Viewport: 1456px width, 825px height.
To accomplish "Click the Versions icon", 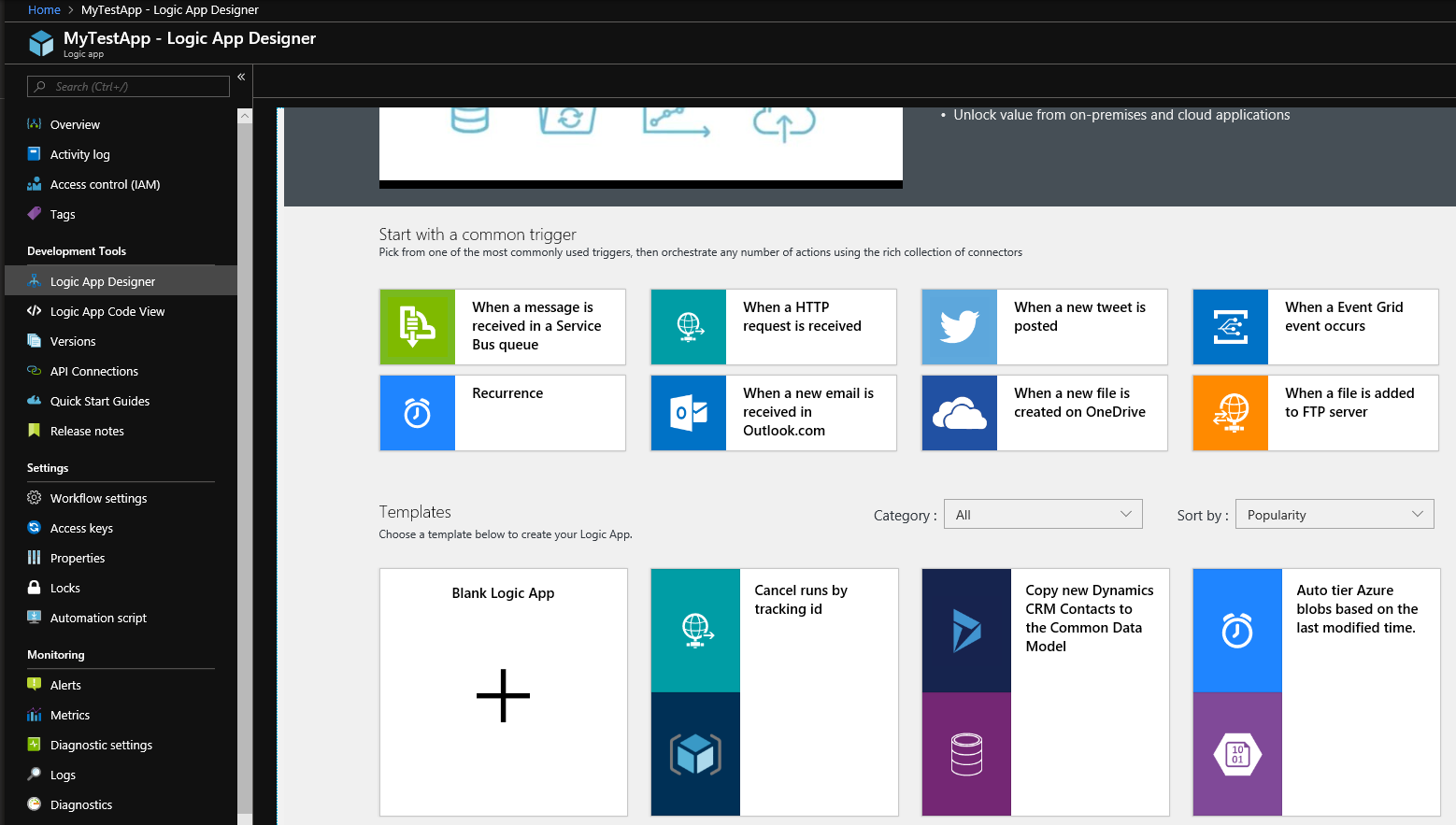I will (x=35, y=341).
